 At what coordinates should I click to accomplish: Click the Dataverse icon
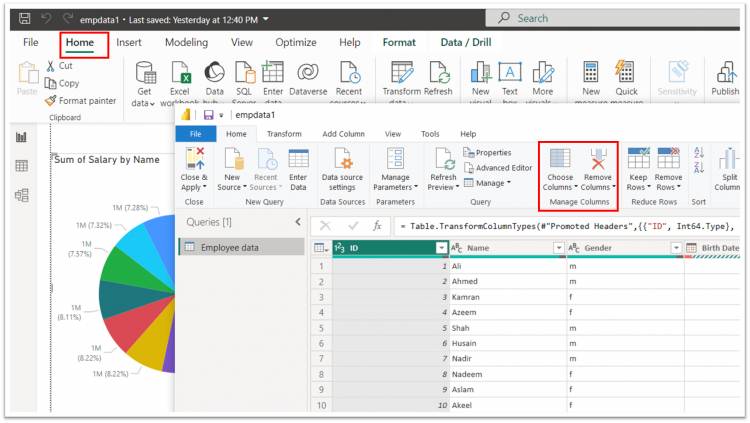pos(308,73)
